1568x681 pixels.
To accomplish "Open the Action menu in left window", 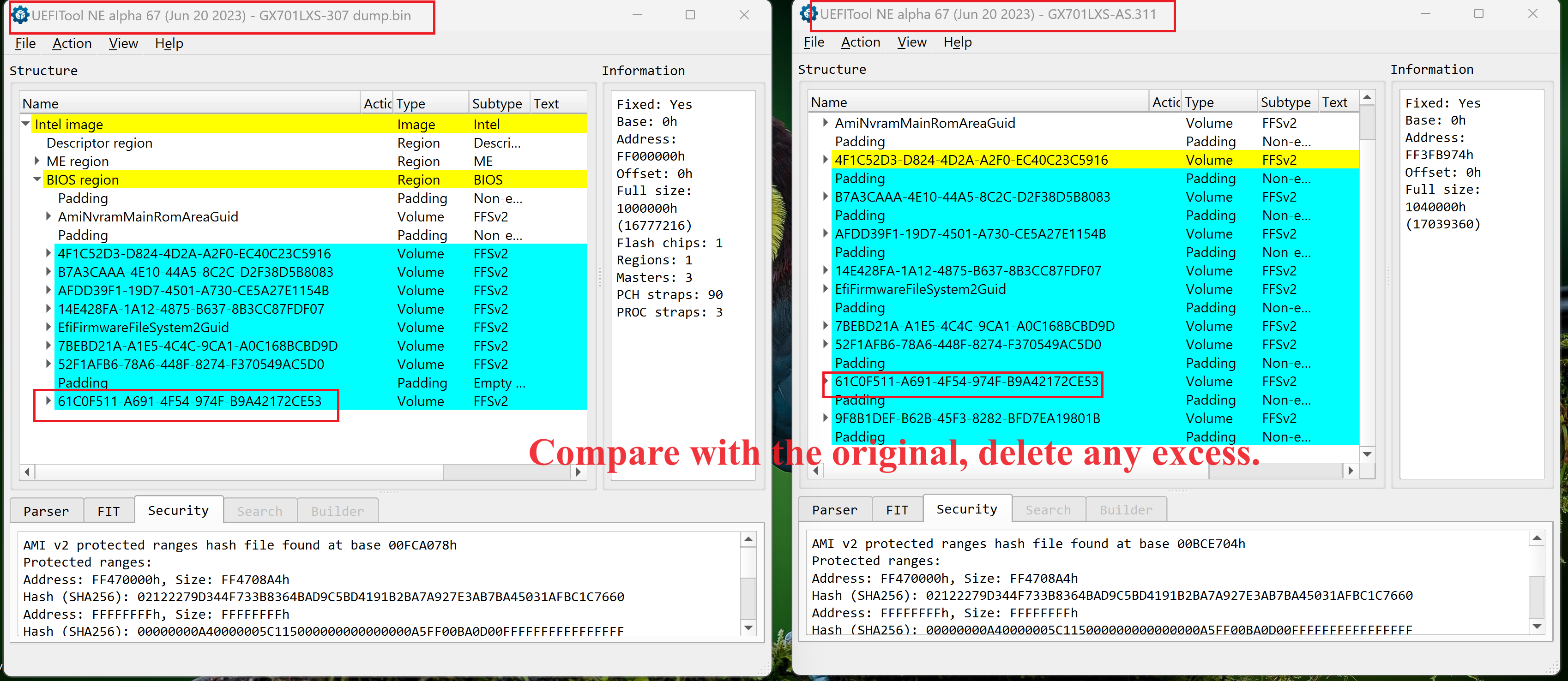I will pyautogui.click(x=72, y=43).
